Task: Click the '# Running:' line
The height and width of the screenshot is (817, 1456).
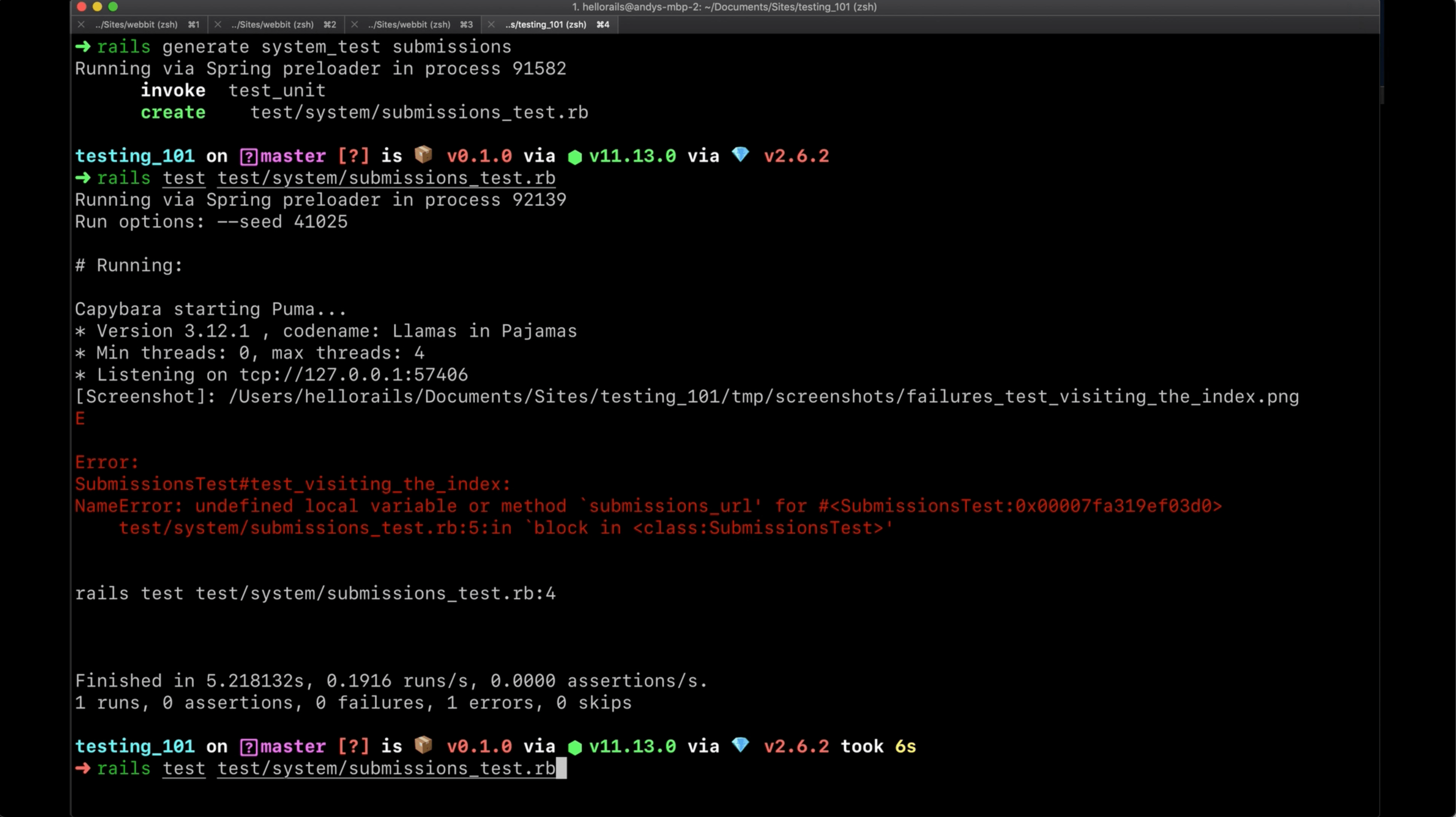Action: (129, 265)
